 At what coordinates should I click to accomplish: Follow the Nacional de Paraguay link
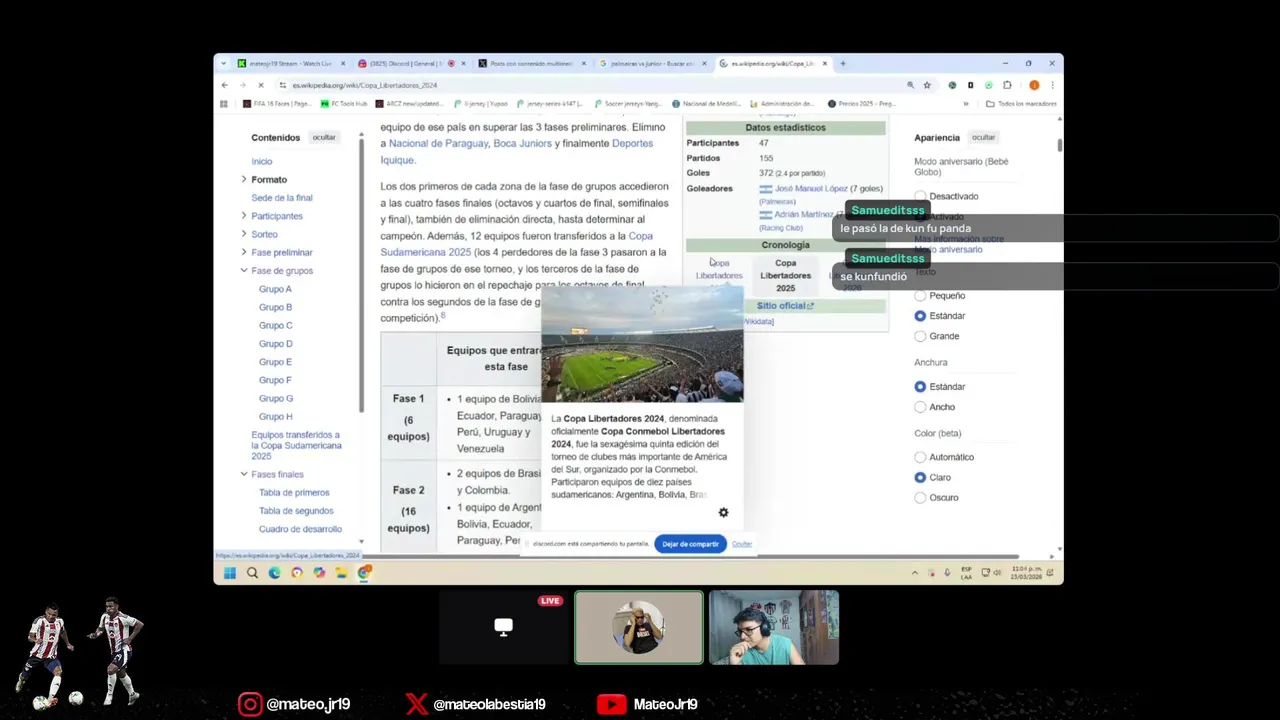click(438, 143)
